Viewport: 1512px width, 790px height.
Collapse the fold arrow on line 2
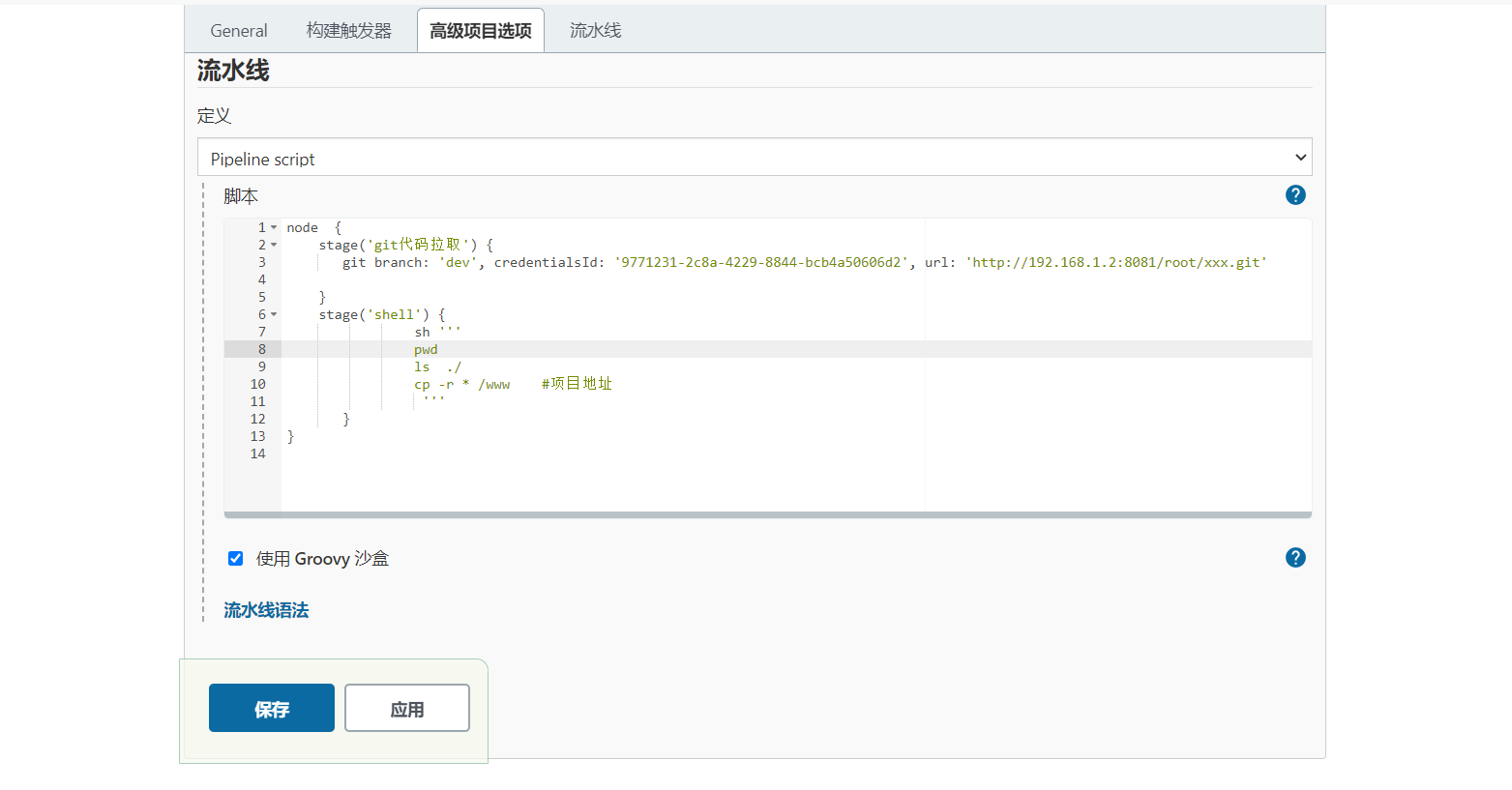274,245
